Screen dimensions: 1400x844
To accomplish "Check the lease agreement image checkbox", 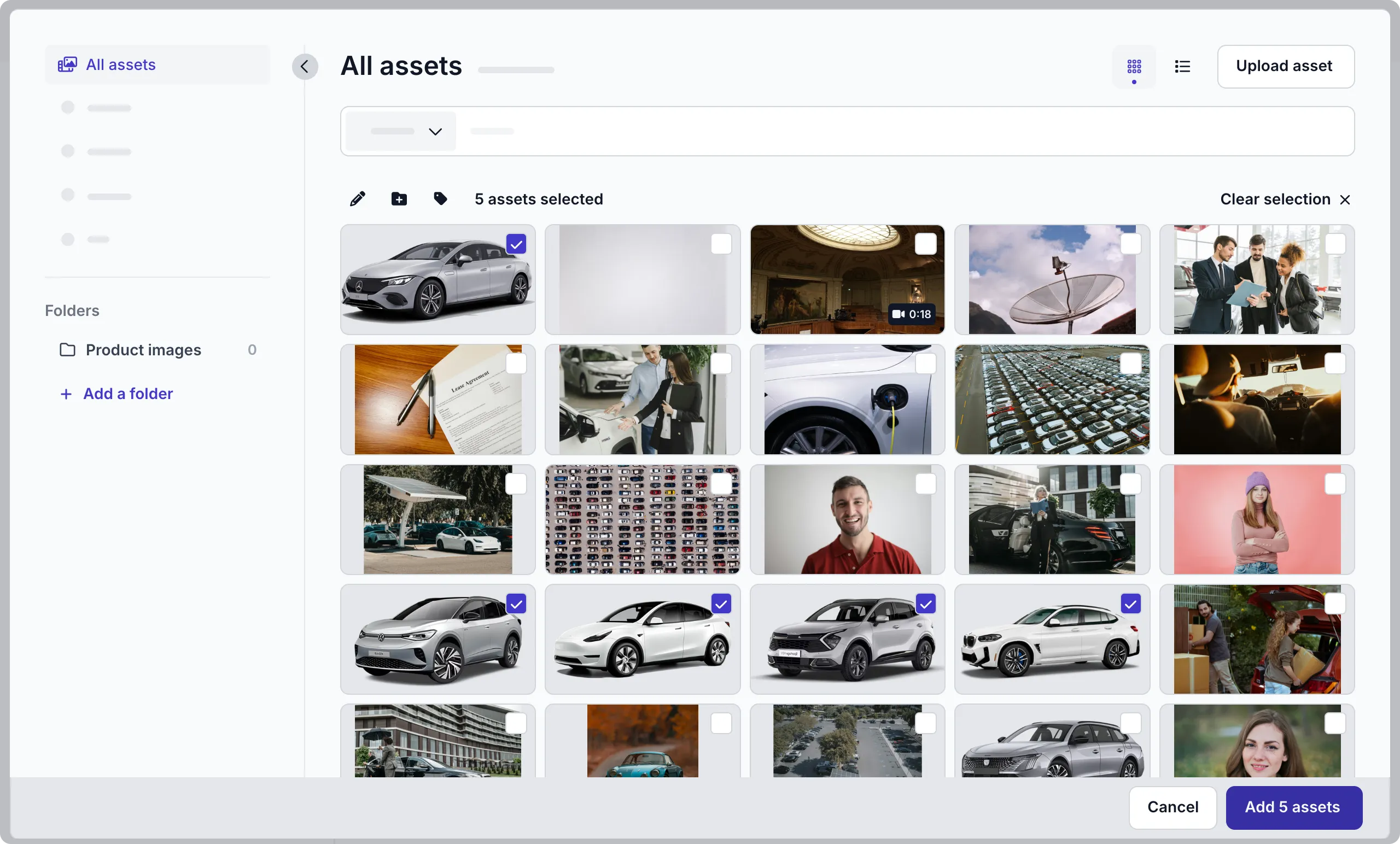I will [516, 364].
